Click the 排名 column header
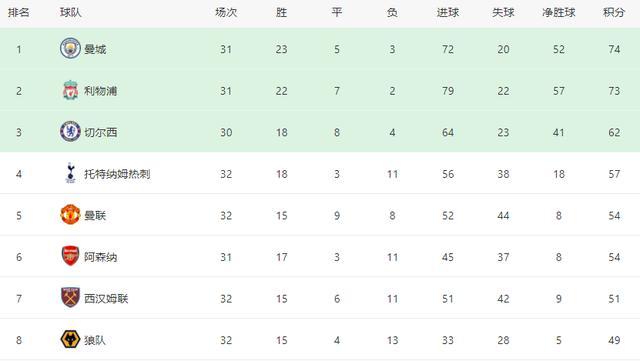640x361 pixels. 19,13
